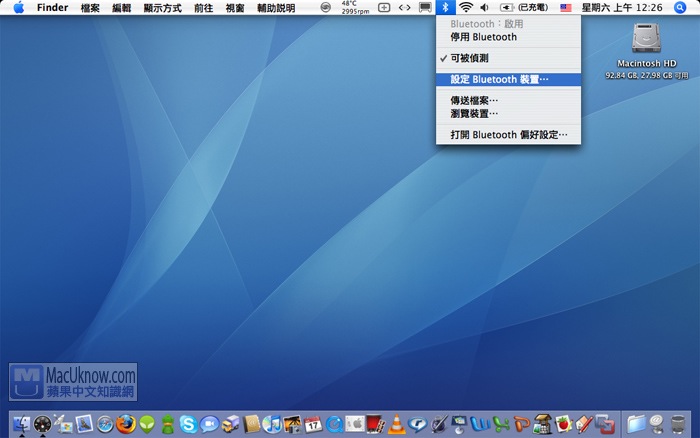Open Photo Booth in the Dock
The height and width of the screenshot is (438, 700).
(375, 424)
